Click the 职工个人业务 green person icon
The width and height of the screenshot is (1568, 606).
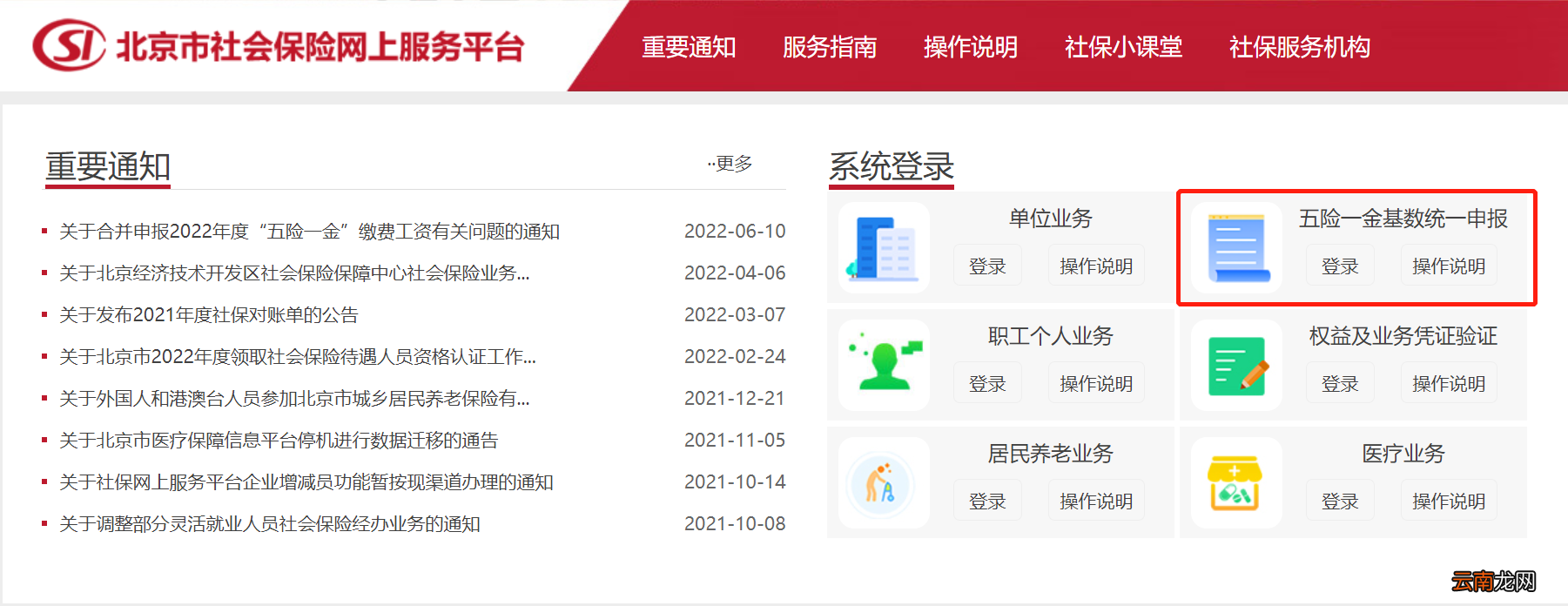(884, 365)
